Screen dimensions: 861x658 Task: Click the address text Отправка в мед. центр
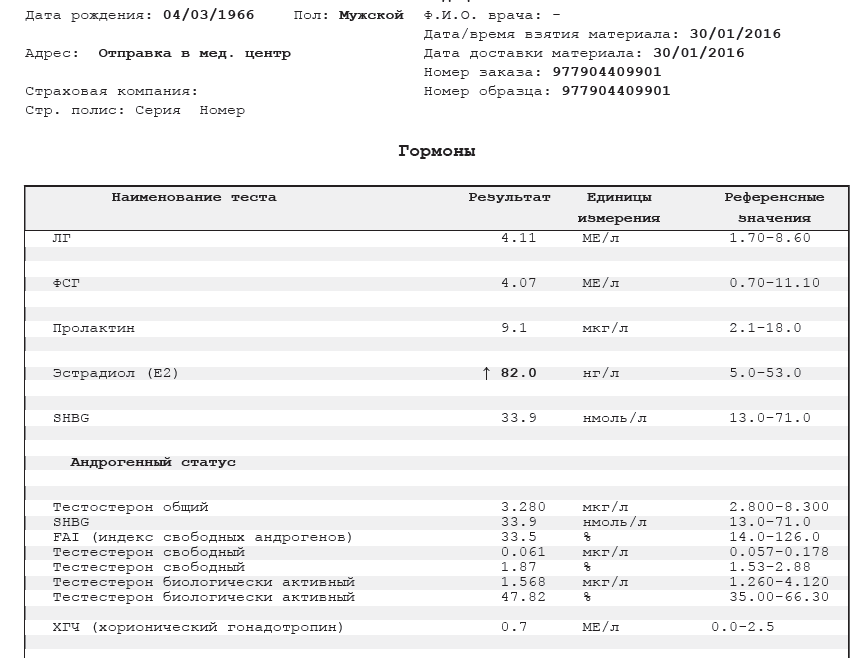pyautogui.click(x=194, y=53)
